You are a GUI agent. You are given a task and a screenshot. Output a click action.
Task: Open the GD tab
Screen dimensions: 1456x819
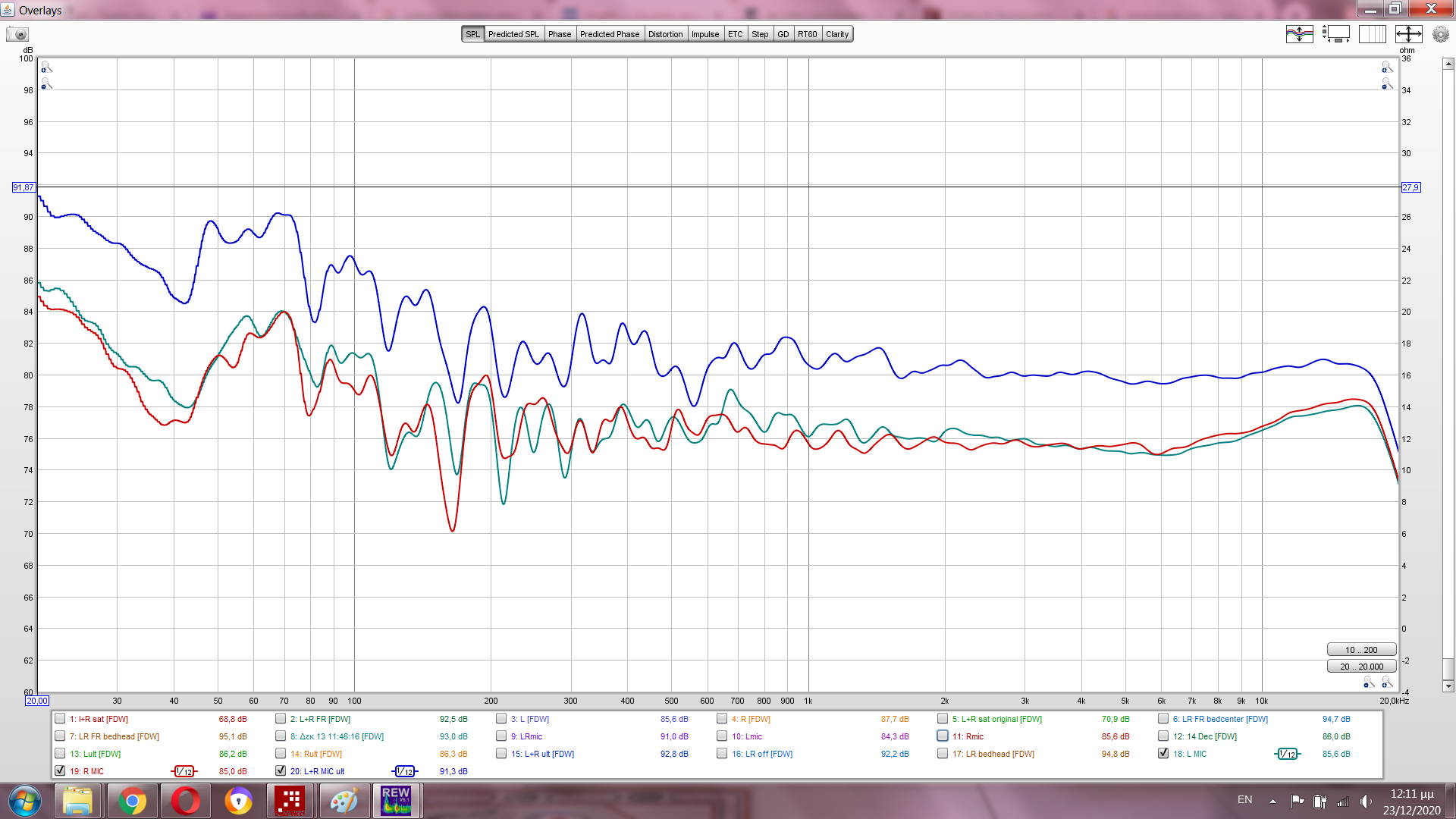point(783,34)
